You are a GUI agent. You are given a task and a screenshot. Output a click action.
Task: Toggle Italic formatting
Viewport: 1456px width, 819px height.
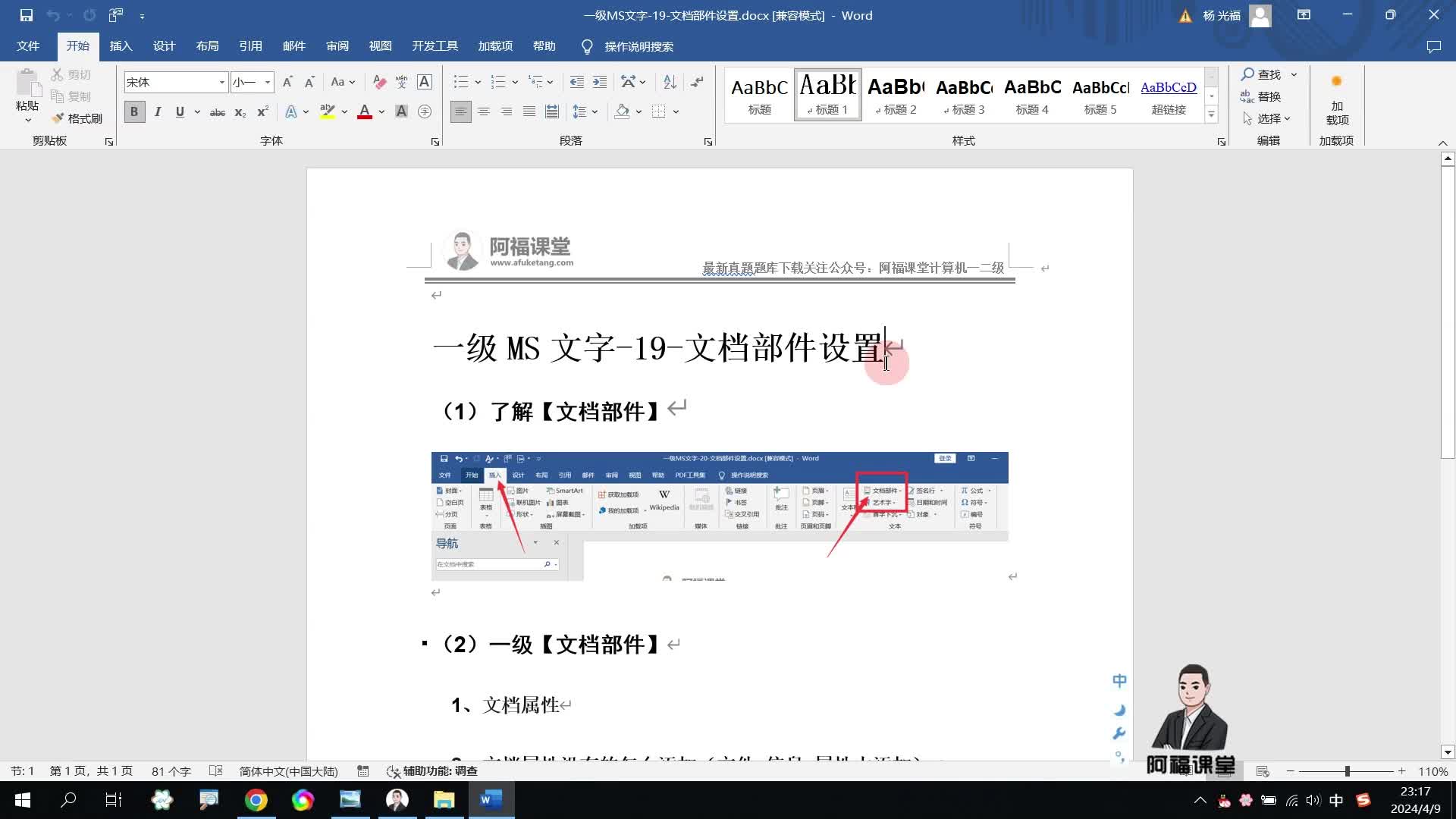[x=158, y=112]
